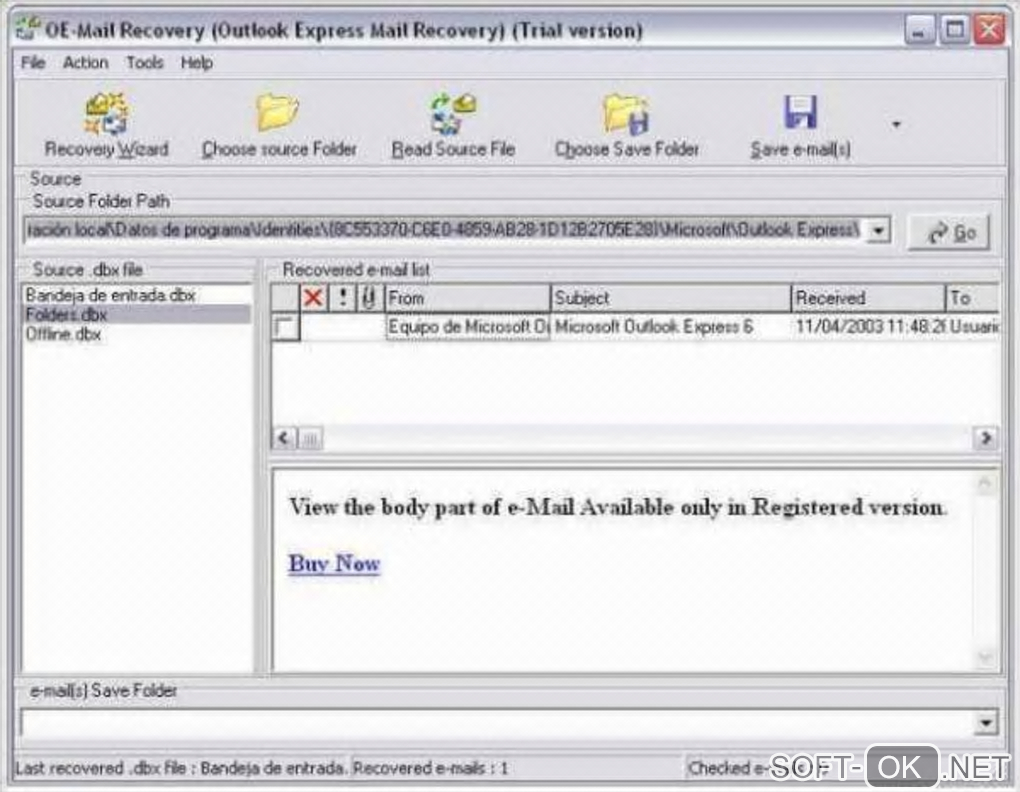Image resolution: width=1020 pixels, height=792 pixels.
Task: Open the Tools menu
Action: (144, 62)
